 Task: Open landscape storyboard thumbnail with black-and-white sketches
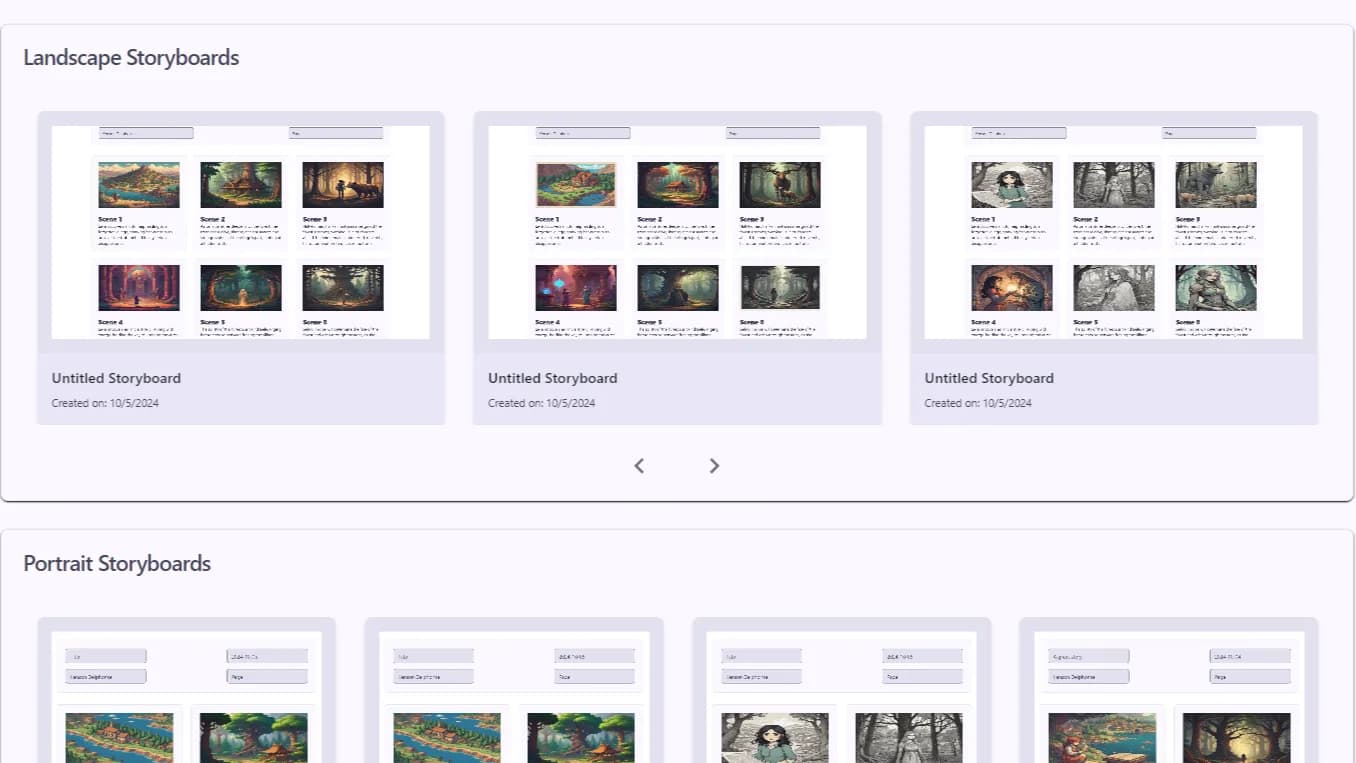coord(1113,232)
